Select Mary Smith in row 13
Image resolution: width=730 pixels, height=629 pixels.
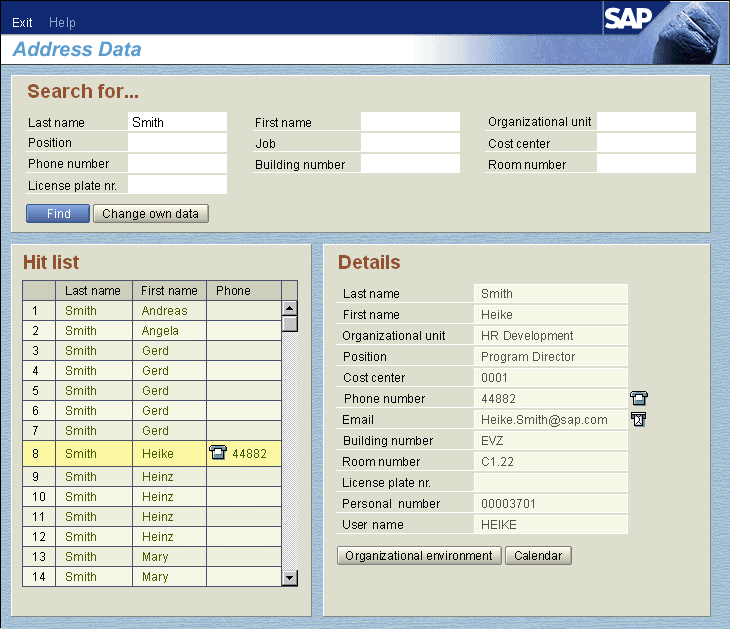click(155, 557)
